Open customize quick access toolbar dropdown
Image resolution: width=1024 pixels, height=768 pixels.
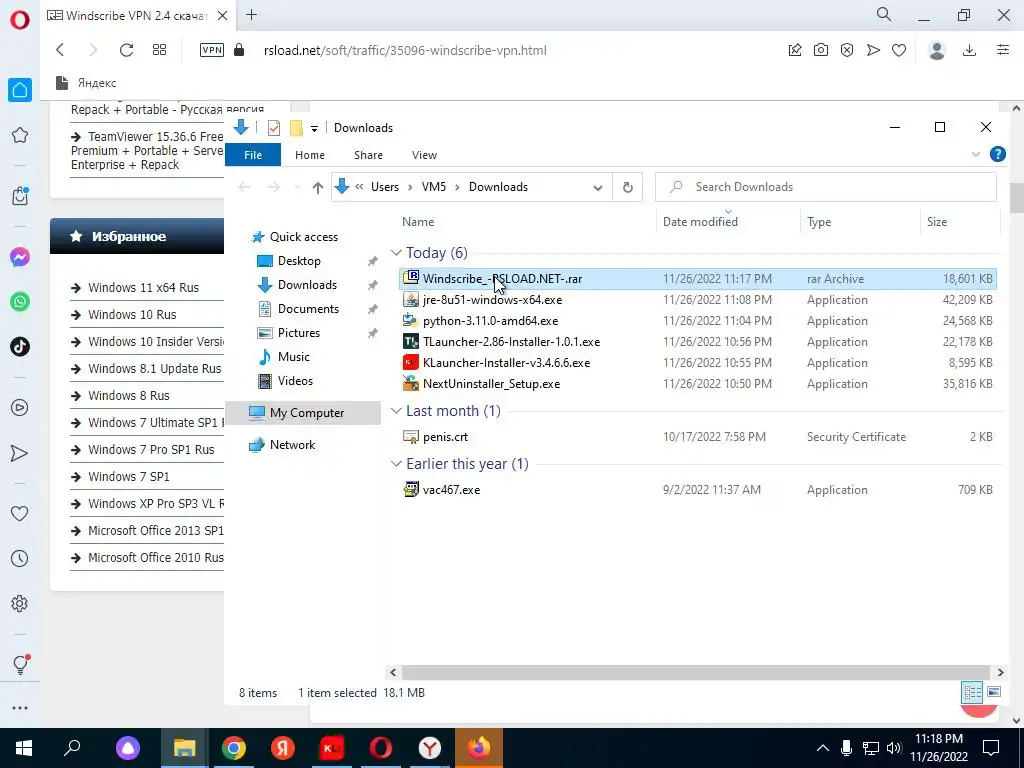[314, 129]
